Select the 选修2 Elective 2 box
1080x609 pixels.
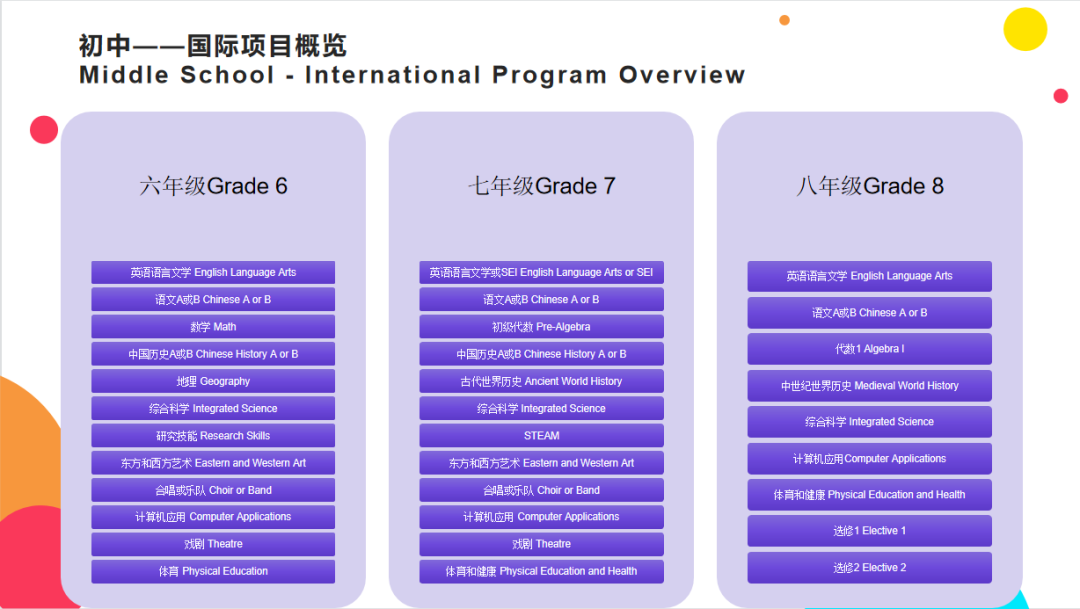870,568
